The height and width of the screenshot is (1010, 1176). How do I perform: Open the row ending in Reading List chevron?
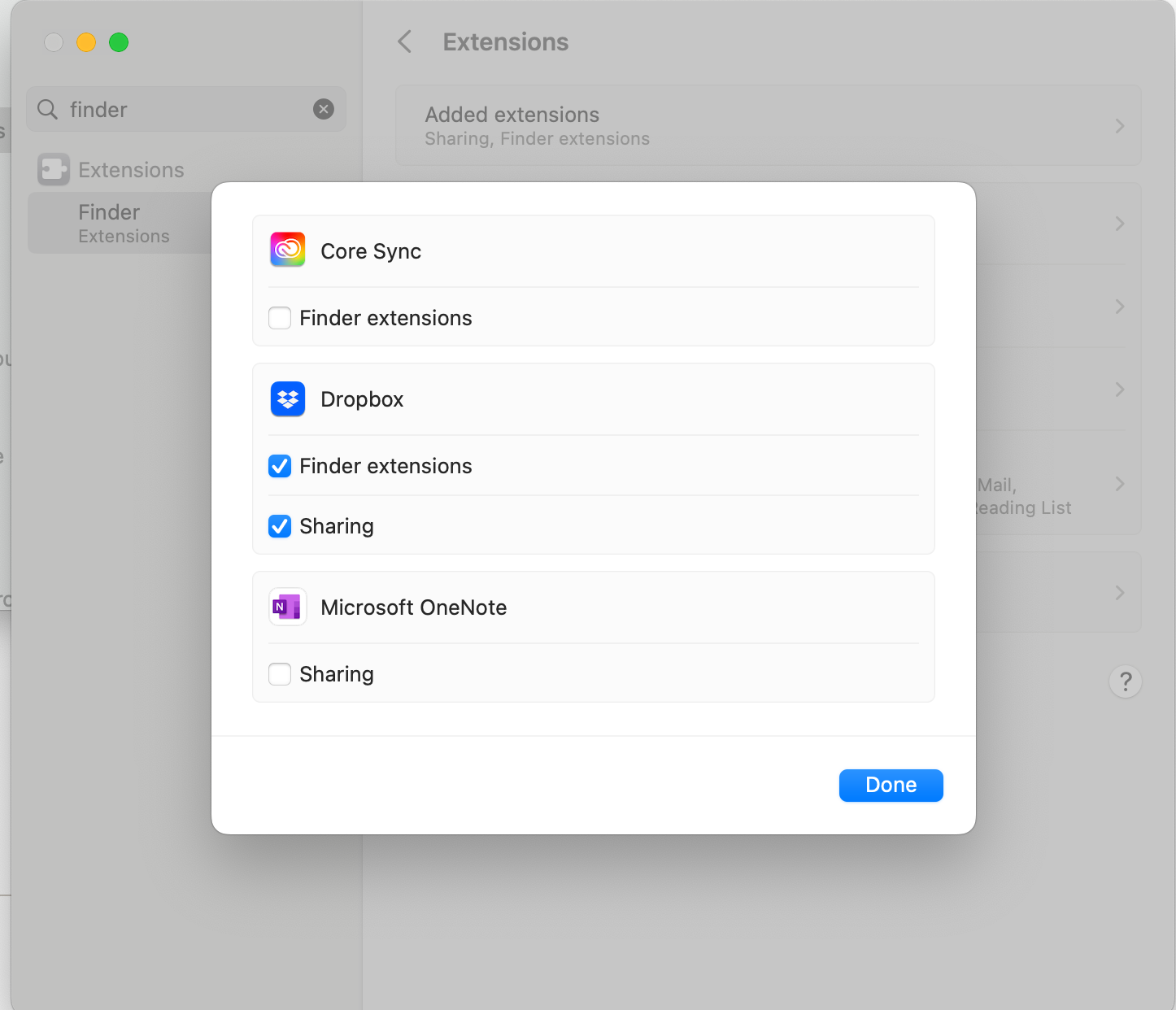1120,484
